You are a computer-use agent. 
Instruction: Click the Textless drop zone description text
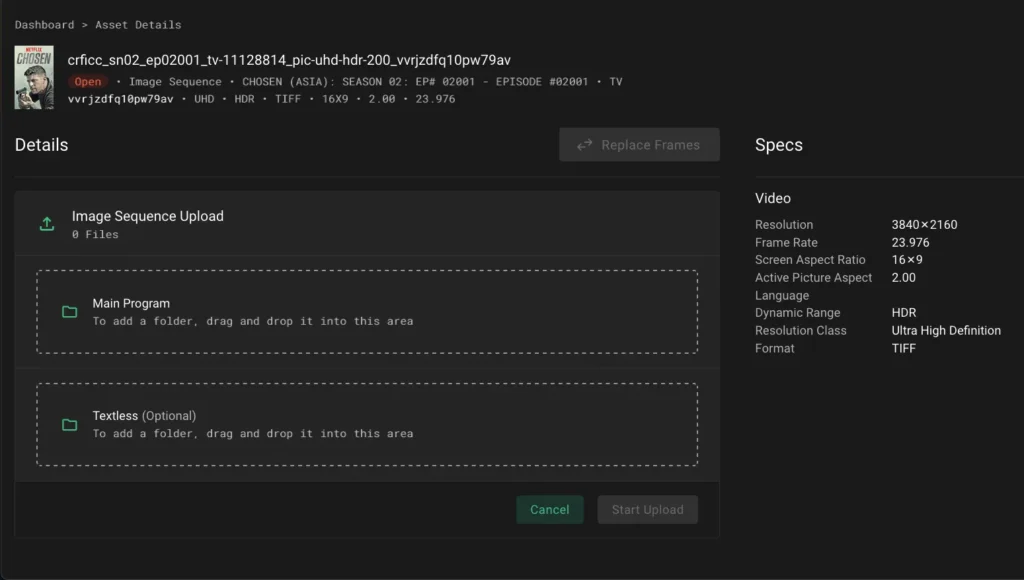[252, 433]
